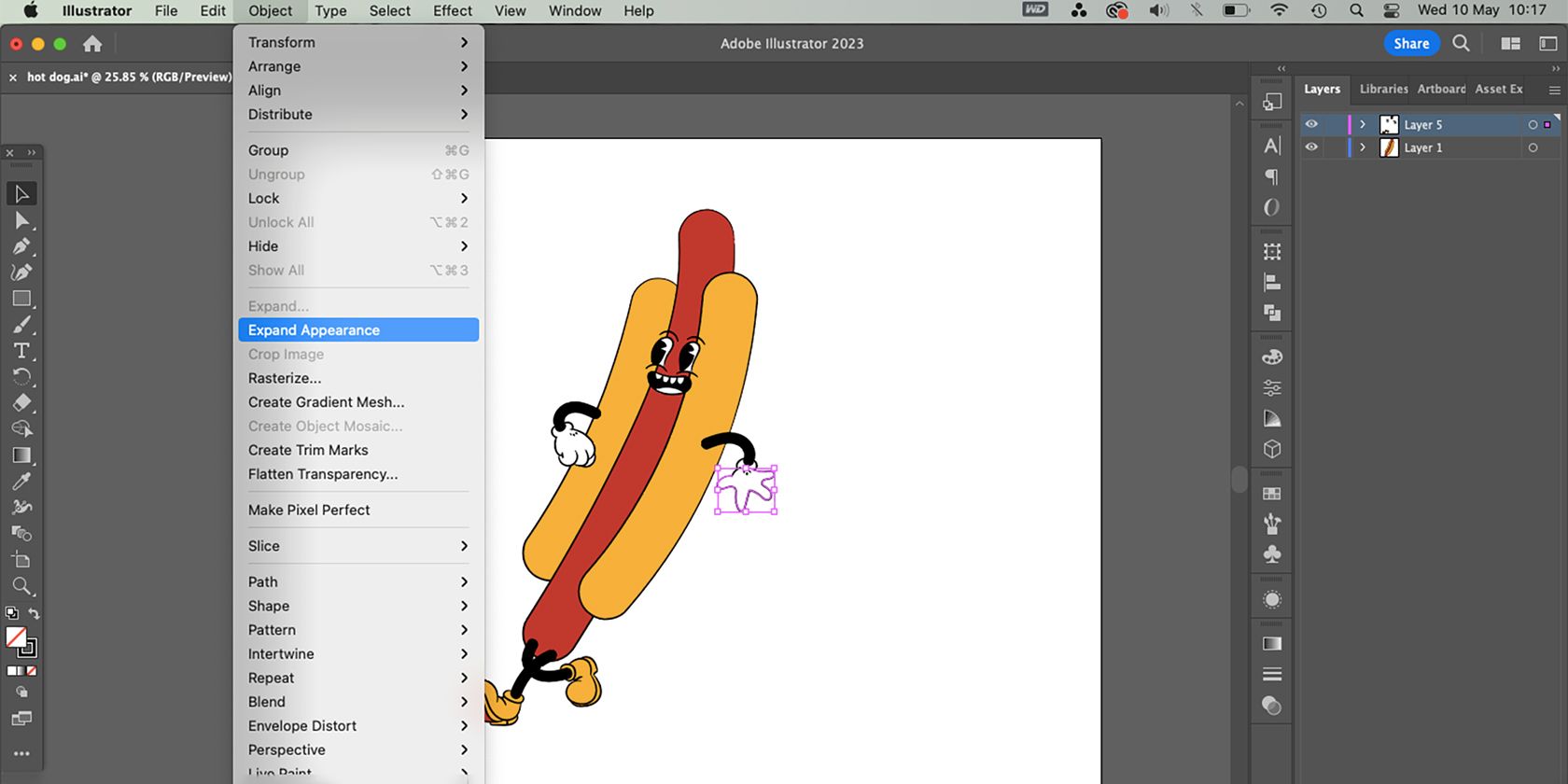Viewport: 1568px width, 784px height.
Task: Toggle visibility of Layer 1
Action: pos(1311,147)
